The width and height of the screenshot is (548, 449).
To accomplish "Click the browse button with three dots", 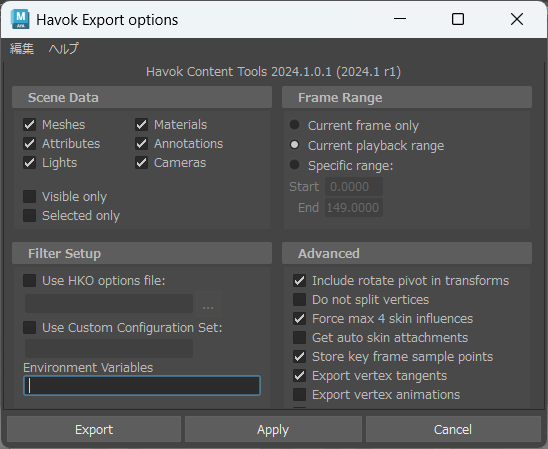I will 208,303.
